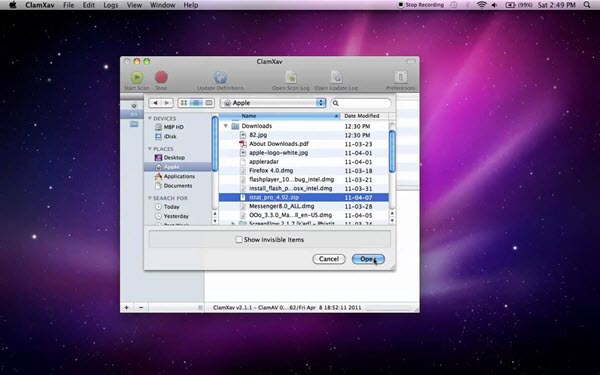600x375 pixels.
Task: Click the file list vertical scrollbar
Action: tap(392, 152)
